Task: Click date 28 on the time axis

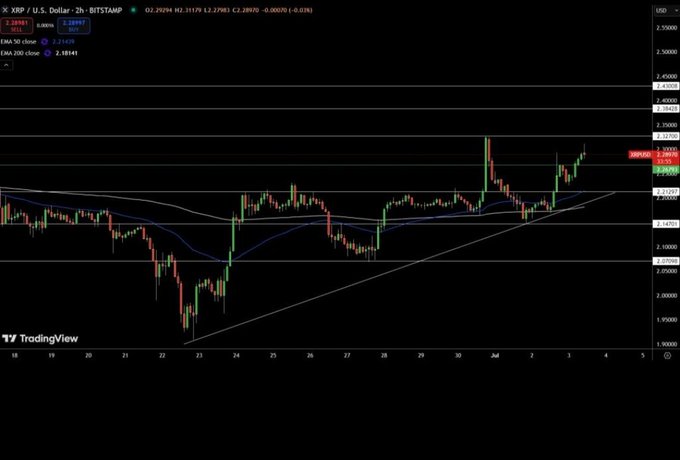Action: point(384,356)
